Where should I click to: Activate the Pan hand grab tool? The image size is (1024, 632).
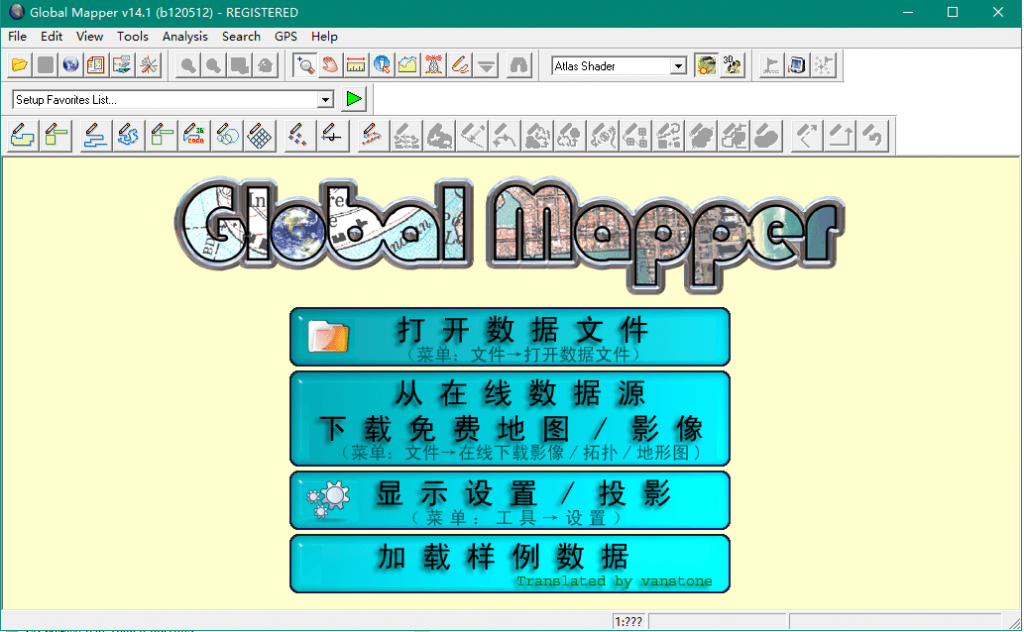(329, 66)
